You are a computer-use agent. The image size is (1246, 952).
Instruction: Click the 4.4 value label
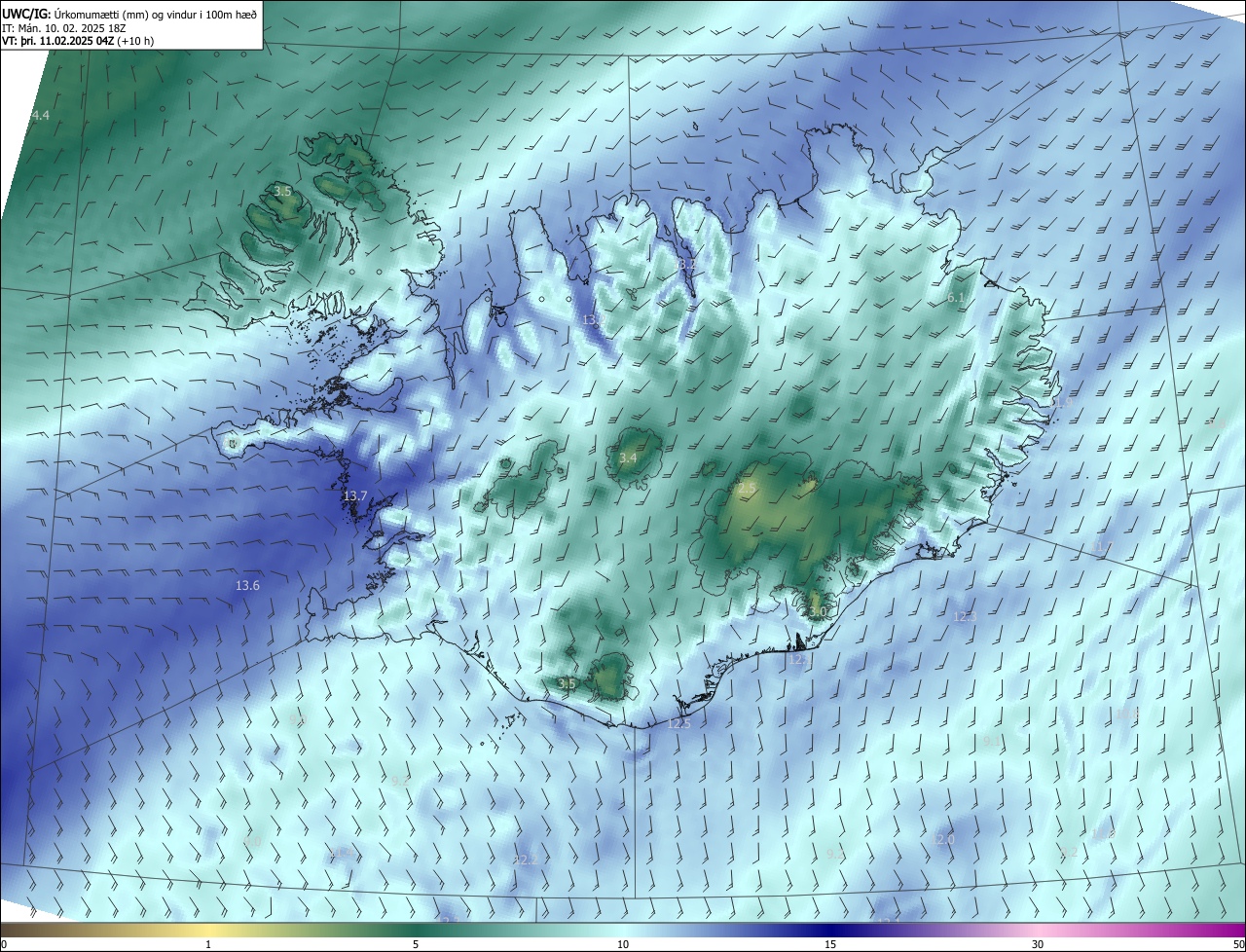40,116
